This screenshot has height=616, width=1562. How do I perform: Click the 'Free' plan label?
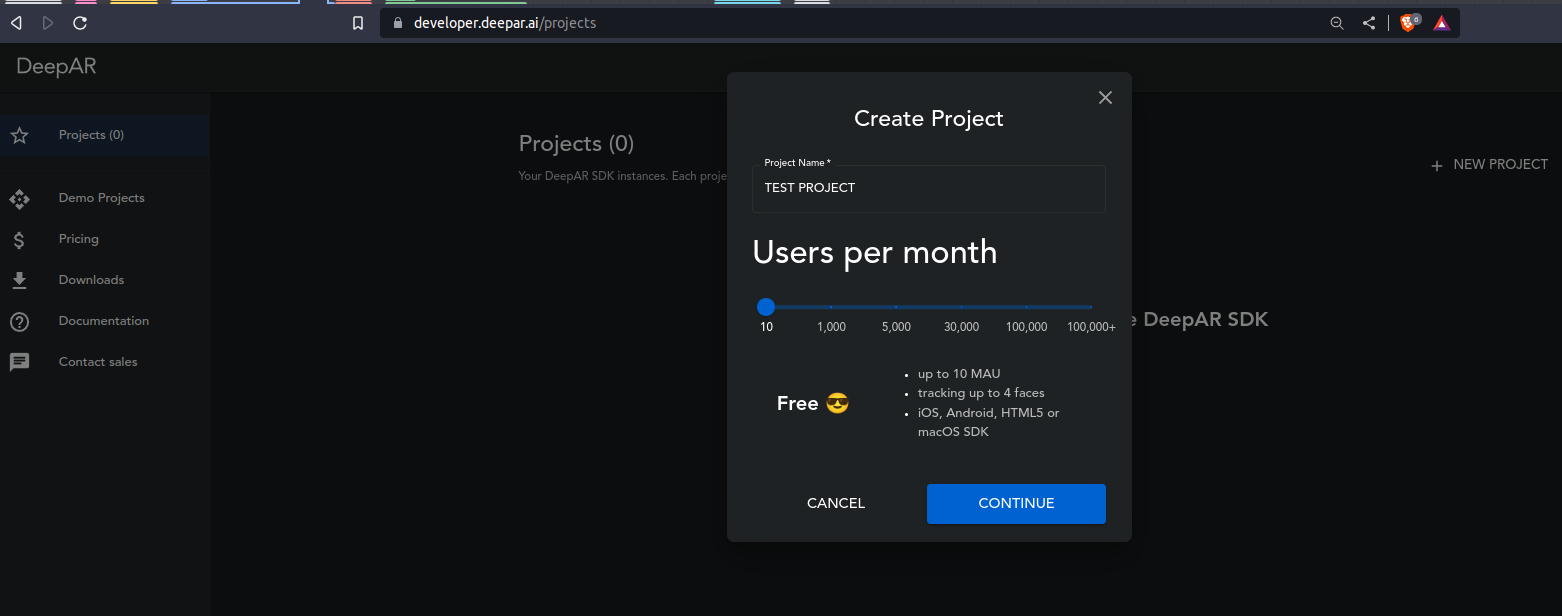tap(798, 404)
